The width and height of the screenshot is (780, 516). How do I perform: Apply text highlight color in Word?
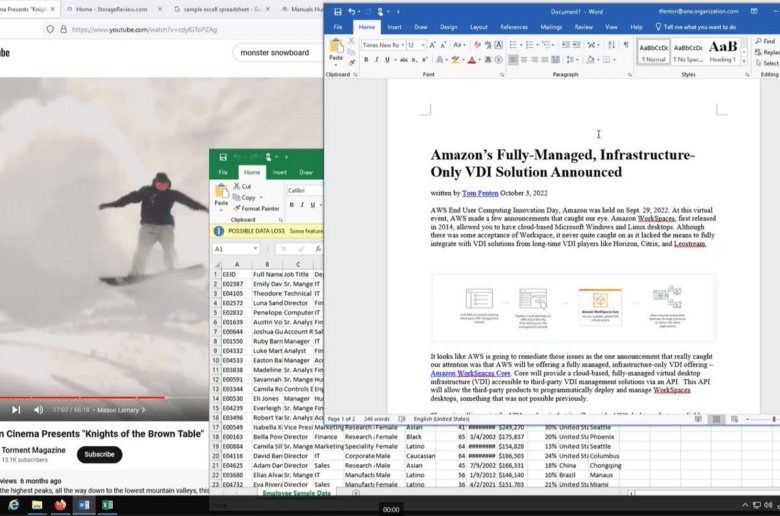pyautogui.click(x=455, y=60)
